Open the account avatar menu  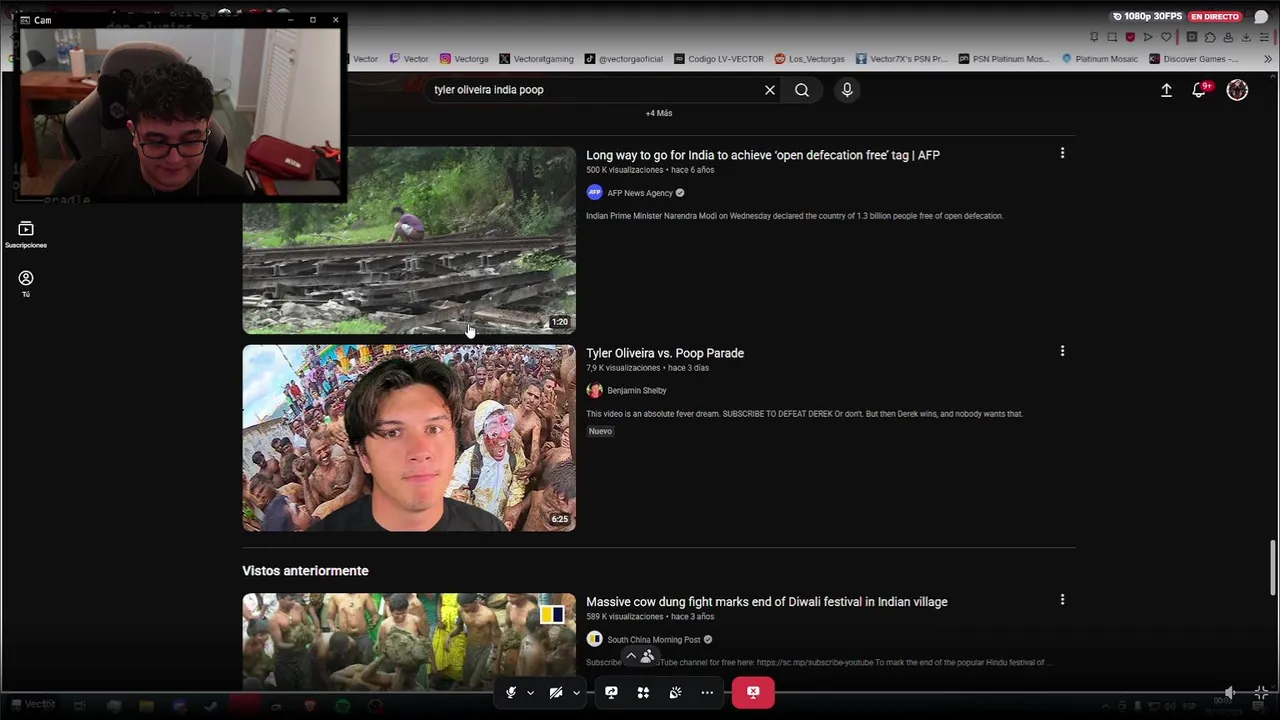point(1237,90)
